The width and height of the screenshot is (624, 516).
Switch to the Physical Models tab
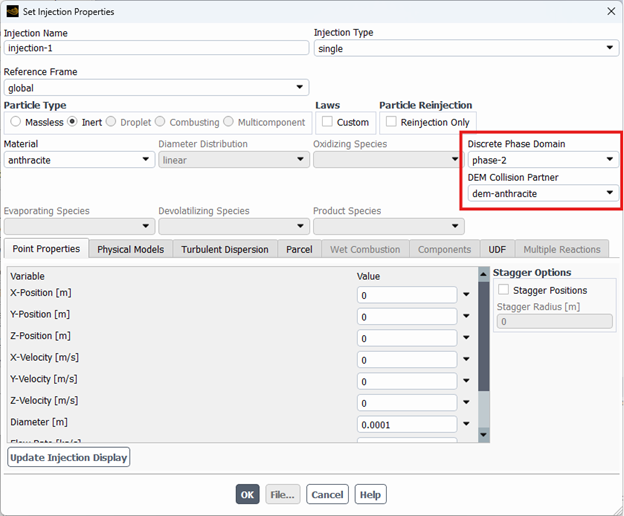[132, 250]
